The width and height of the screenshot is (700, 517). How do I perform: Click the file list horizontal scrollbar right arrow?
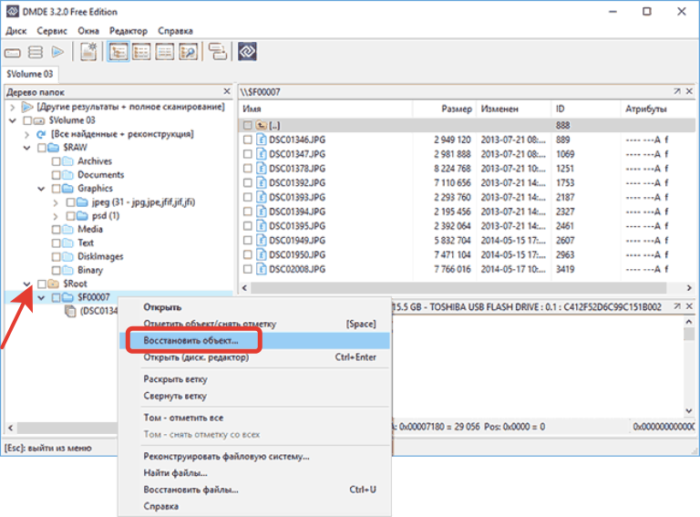tap(689, 288)
